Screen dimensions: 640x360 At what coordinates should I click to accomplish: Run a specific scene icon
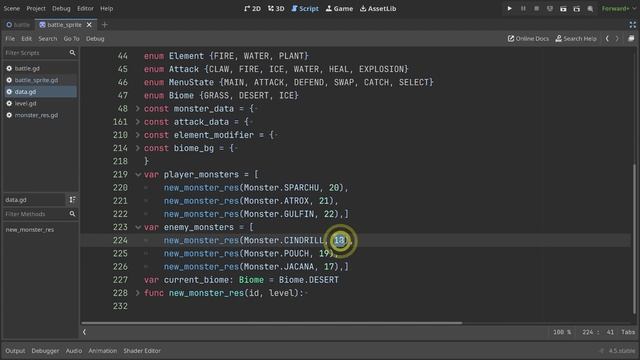pos(577,9)
